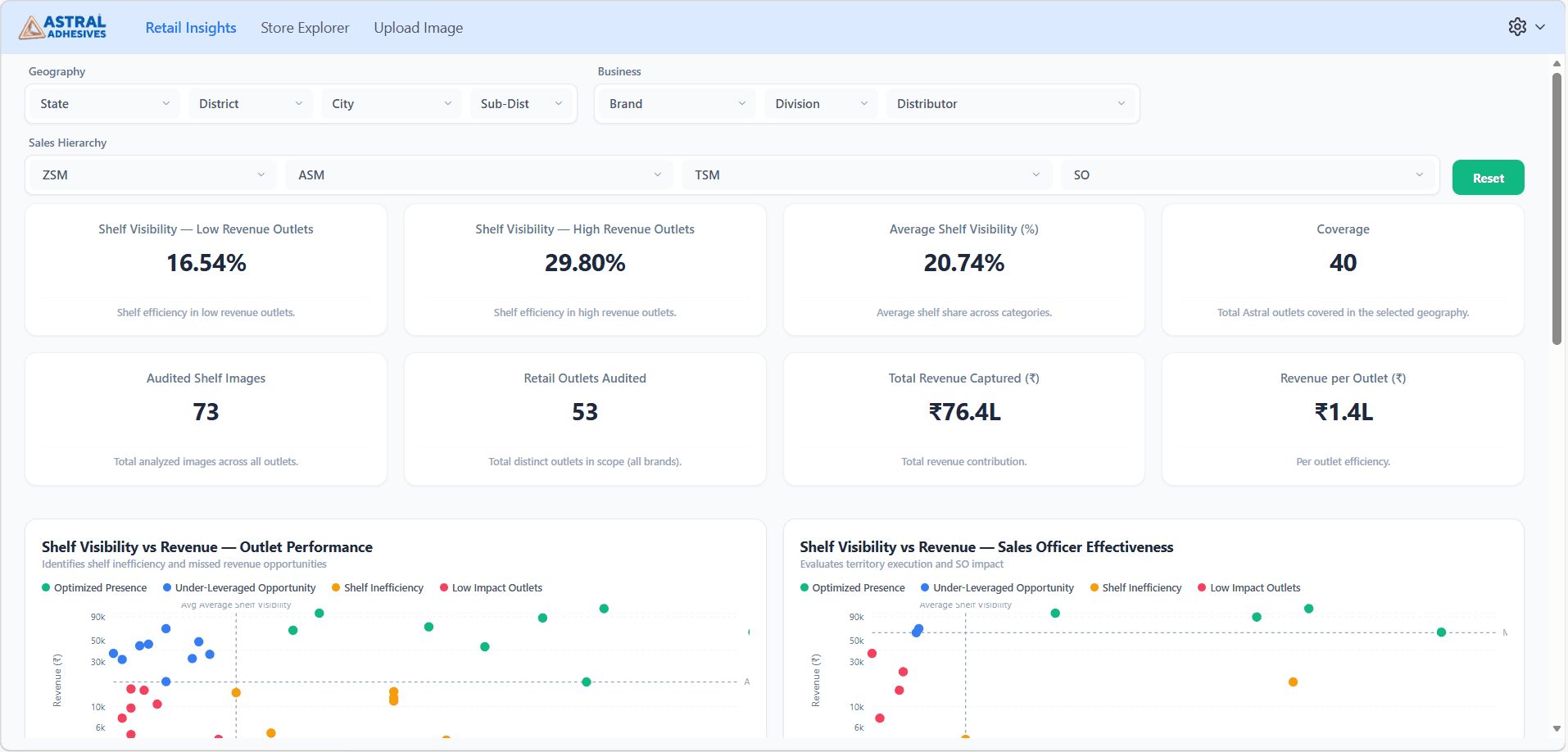Click the 16.54% low revenue visibility value
The height and width of the screenshot is (752, 1568).
[x=206, y=263]
